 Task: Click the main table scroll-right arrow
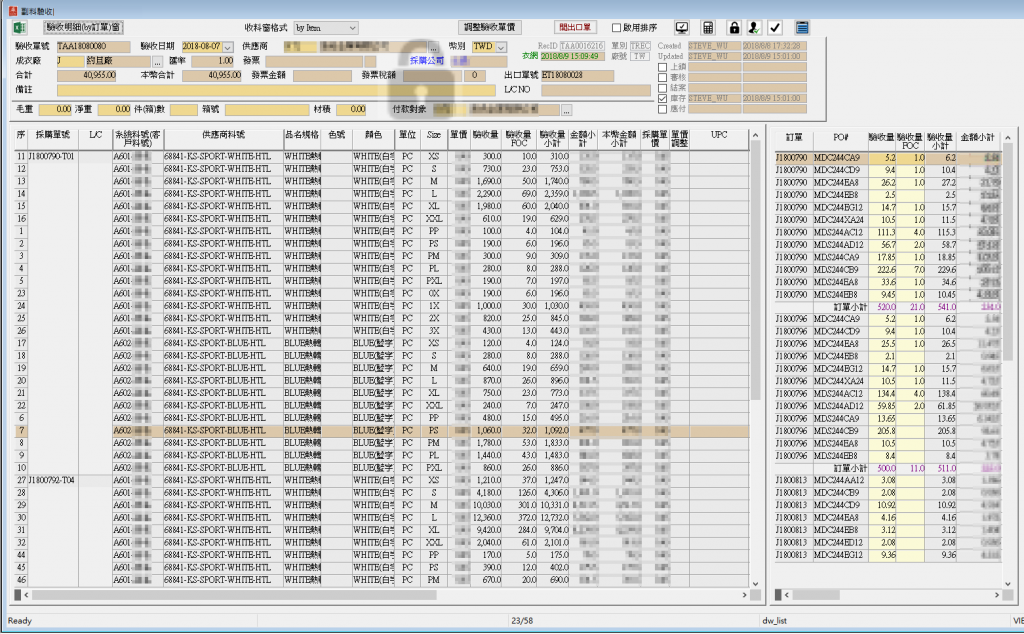click(x=744, y=595)
